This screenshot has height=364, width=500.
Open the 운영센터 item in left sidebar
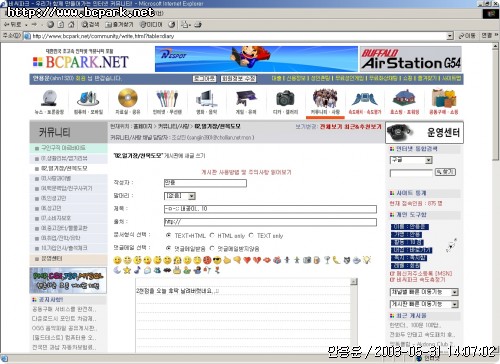point(52,259)
